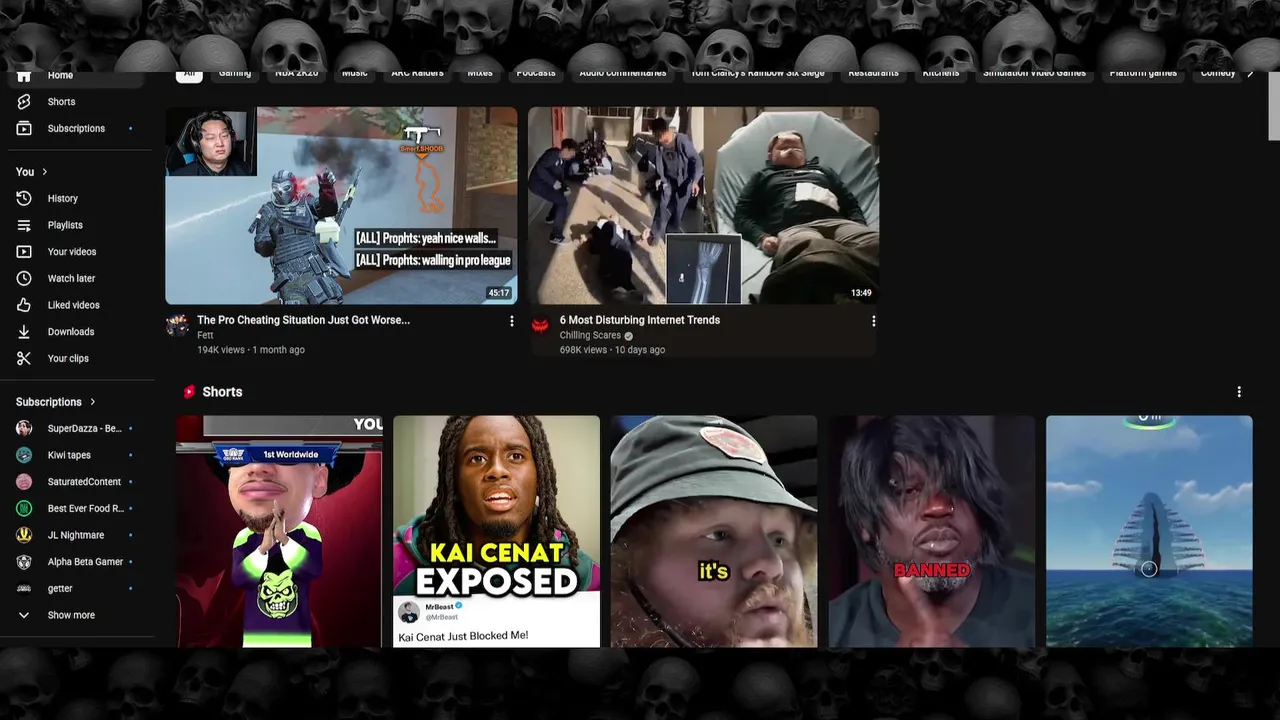
Task: Open the '1st Worldwide' short
Action: click(x=279, y=531)
